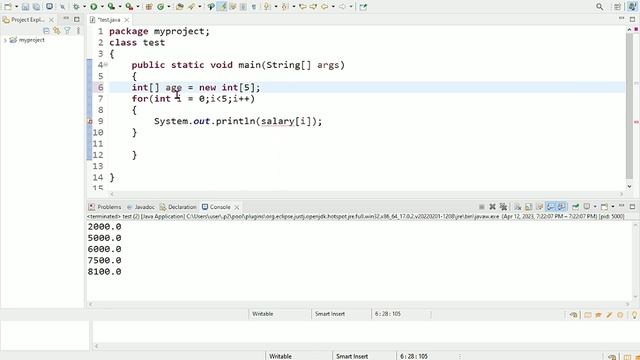This screenshot has width=640, height=360.
Task: Toggle Show Console on Standard Error
Action: coord(562,207)
